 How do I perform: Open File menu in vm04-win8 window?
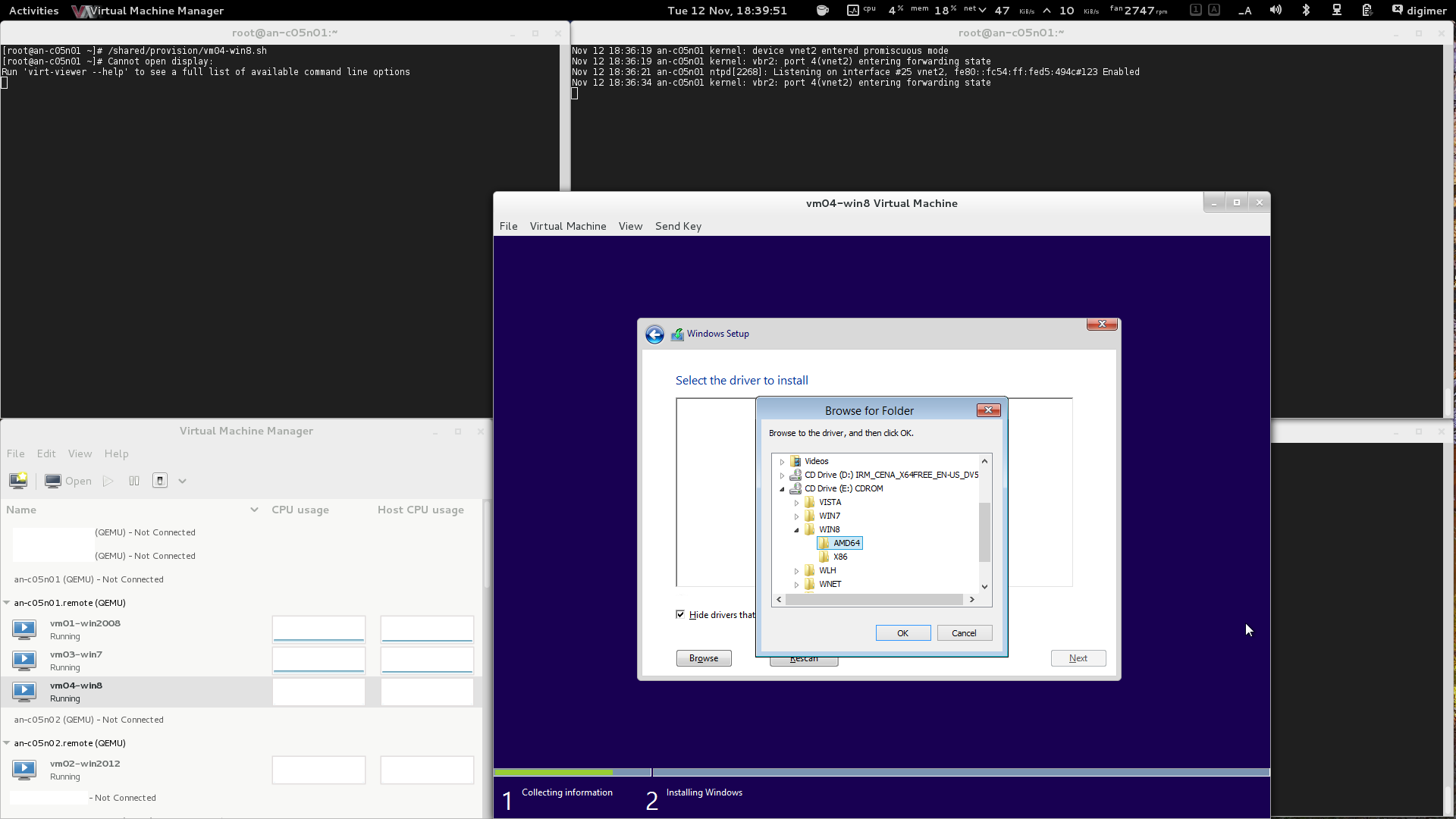coord(508,226)
